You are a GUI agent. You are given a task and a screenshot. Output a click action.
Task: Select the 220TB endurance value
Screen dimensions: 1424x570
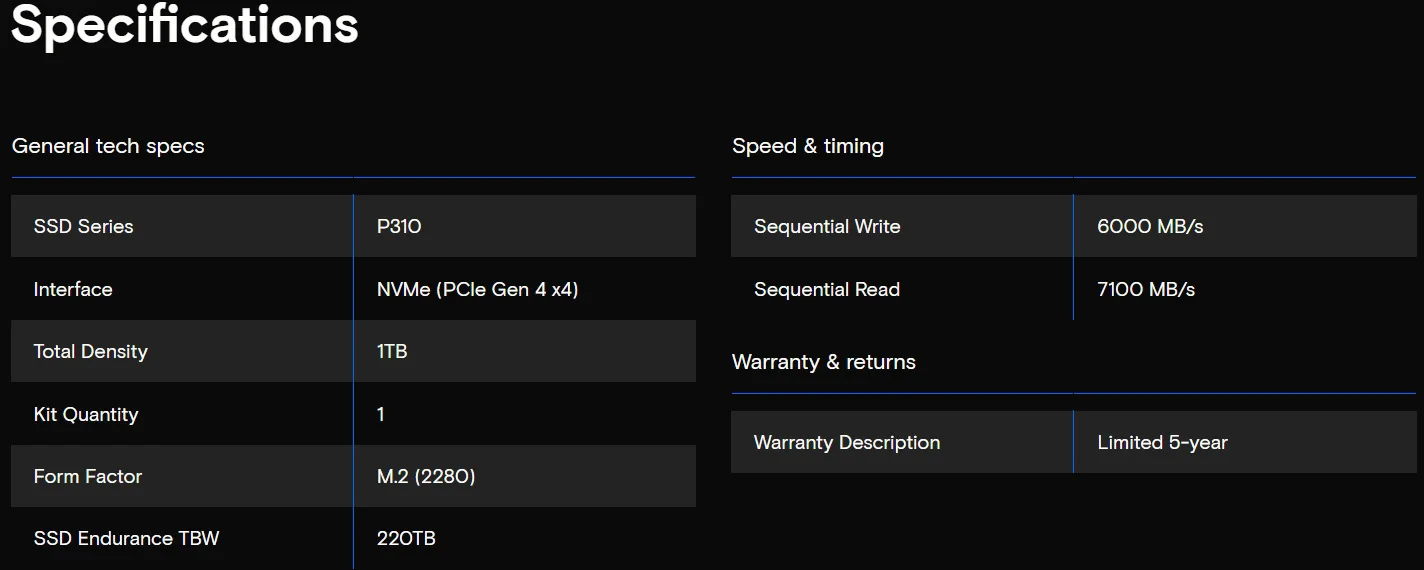pyautogui.click(x=406, y=538)
